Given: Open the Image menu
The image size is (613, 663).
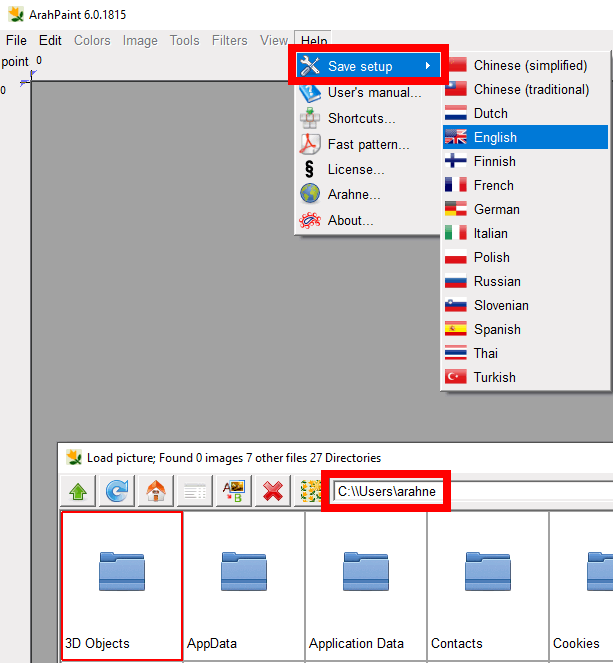Looking at the screenshot, I should 140,41.
